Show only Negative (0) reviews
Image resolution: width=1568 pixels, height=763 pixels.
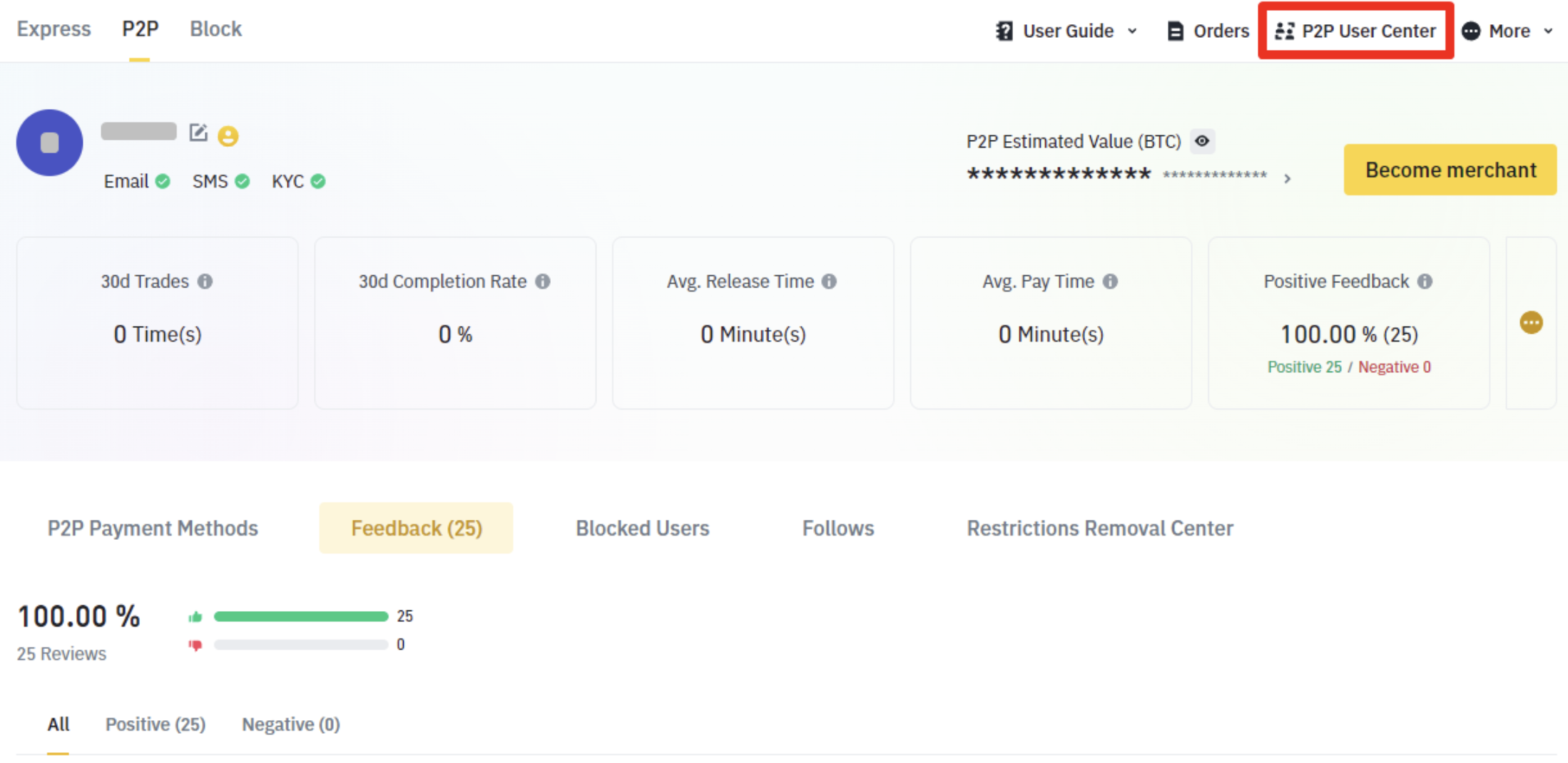290,724
